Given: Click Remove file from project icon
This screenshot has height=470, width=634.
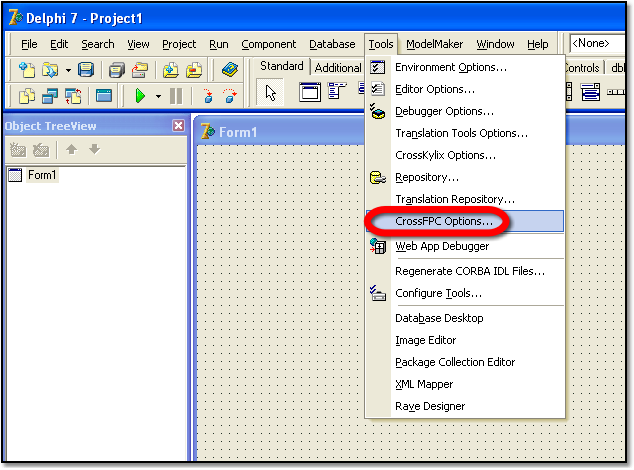Looking at the screenshot, I should [194, 70].
